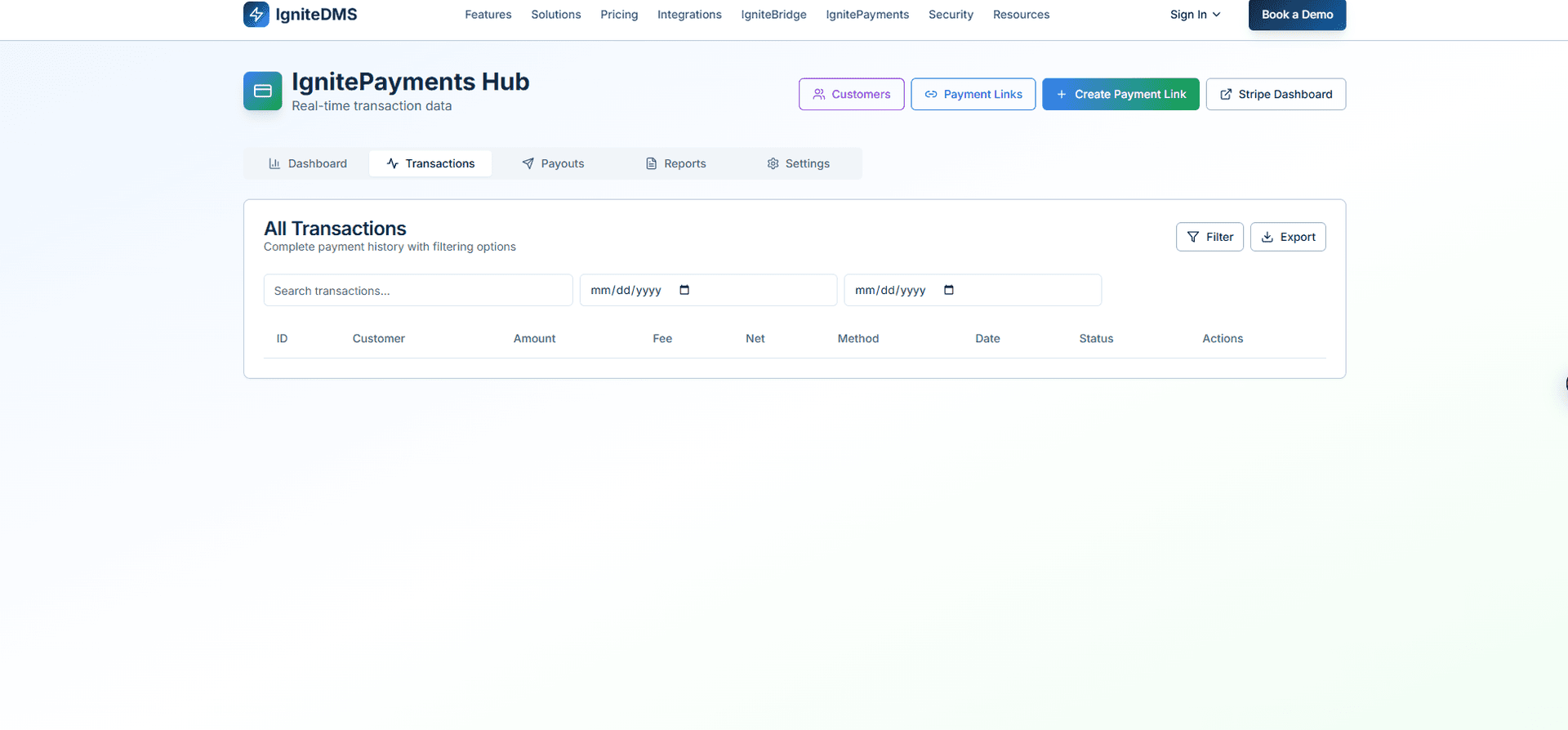The image size is (1568, 730).
Task: Open Integrations in the navigation bar
Action: [x=689, y=15]
